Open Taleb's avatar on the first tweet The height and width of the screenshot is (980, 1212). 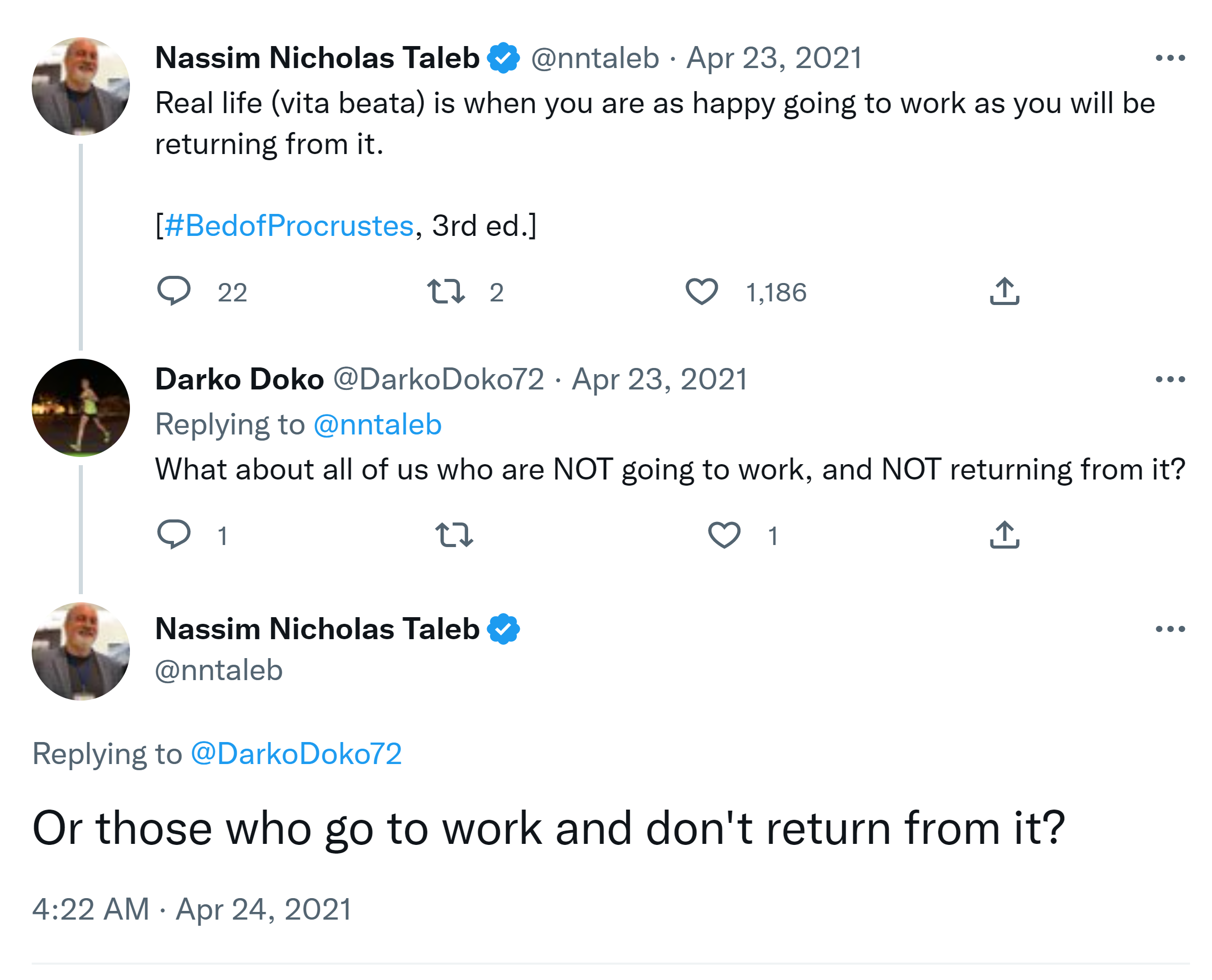point(81,86)
